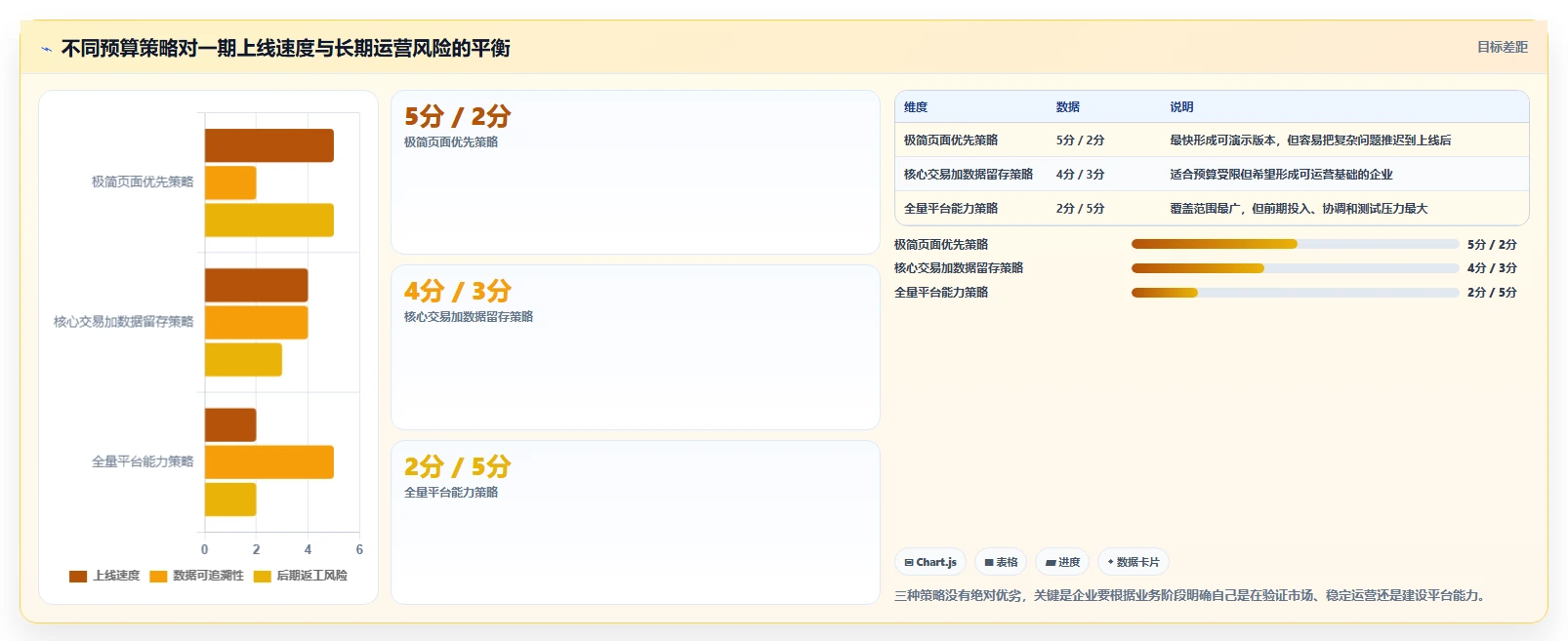Screen dimensions: 1568x641
Task: Click the 上线速度 bar for 全量平台能力策略
Action: 230,424
